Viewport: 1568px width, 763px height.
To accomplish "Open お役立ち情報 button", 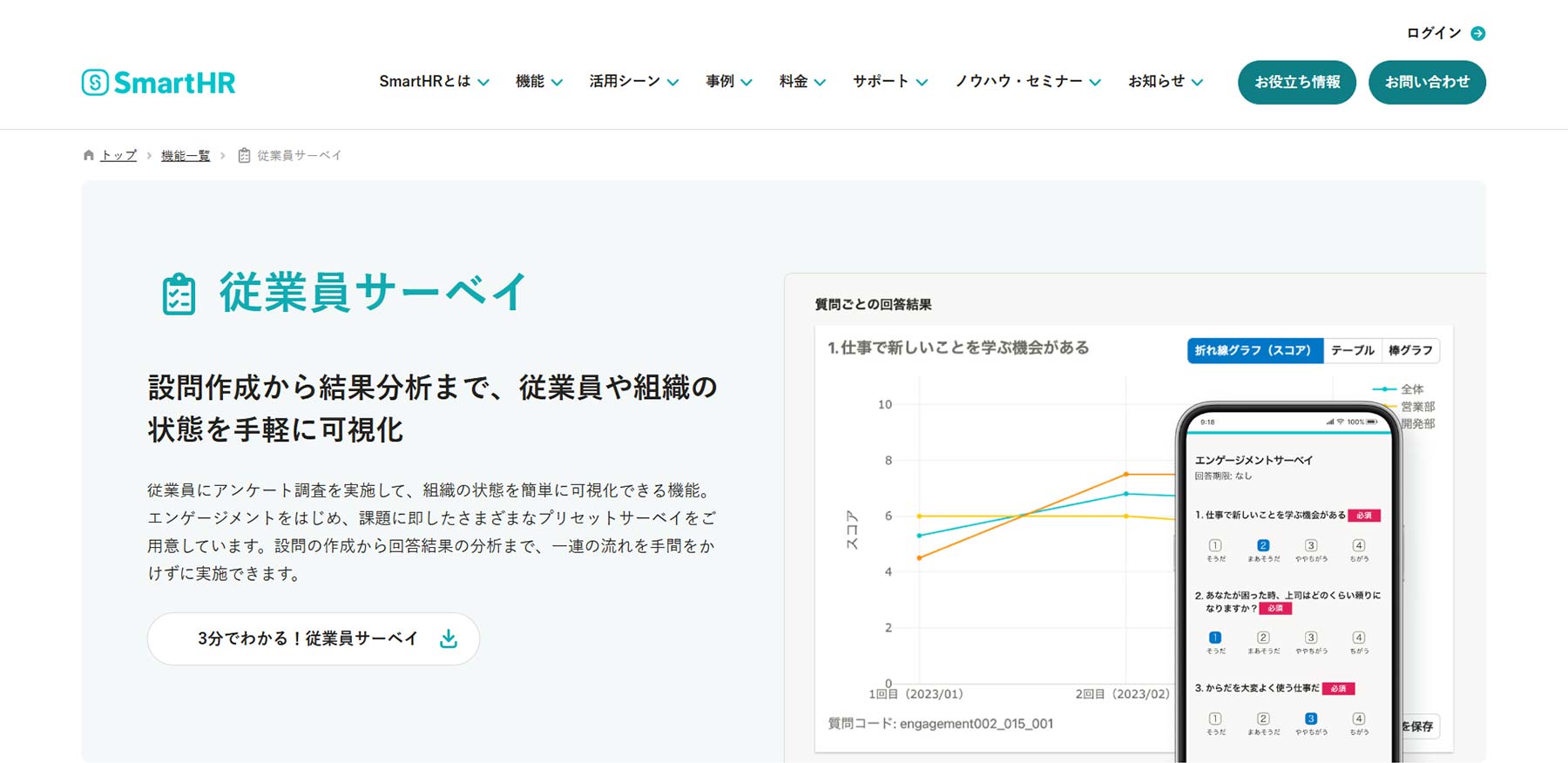I will [1297, 82].
